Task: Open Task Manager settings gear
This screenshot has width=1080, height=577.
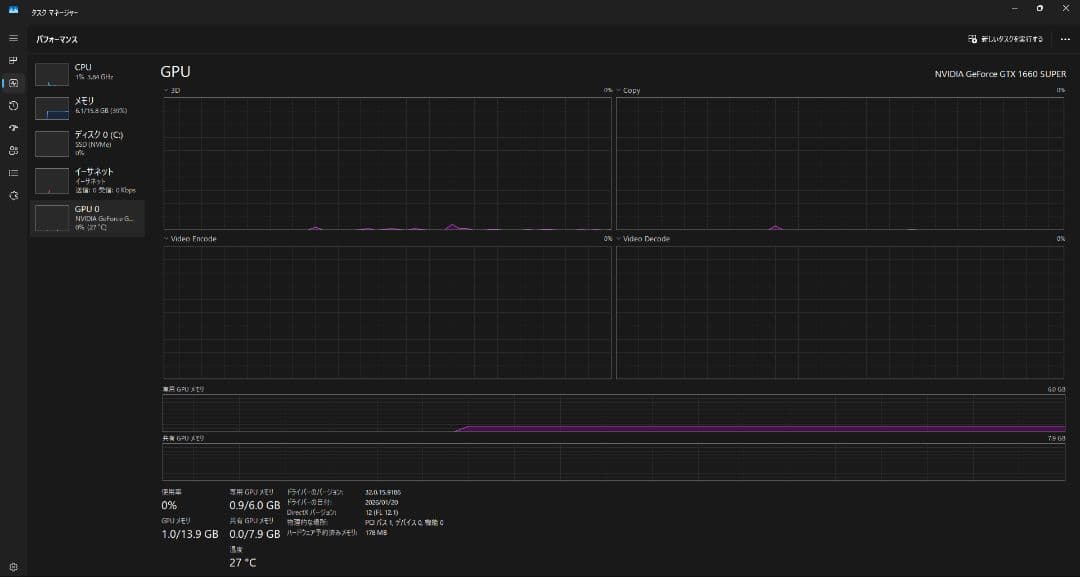Action: [13, 566]
